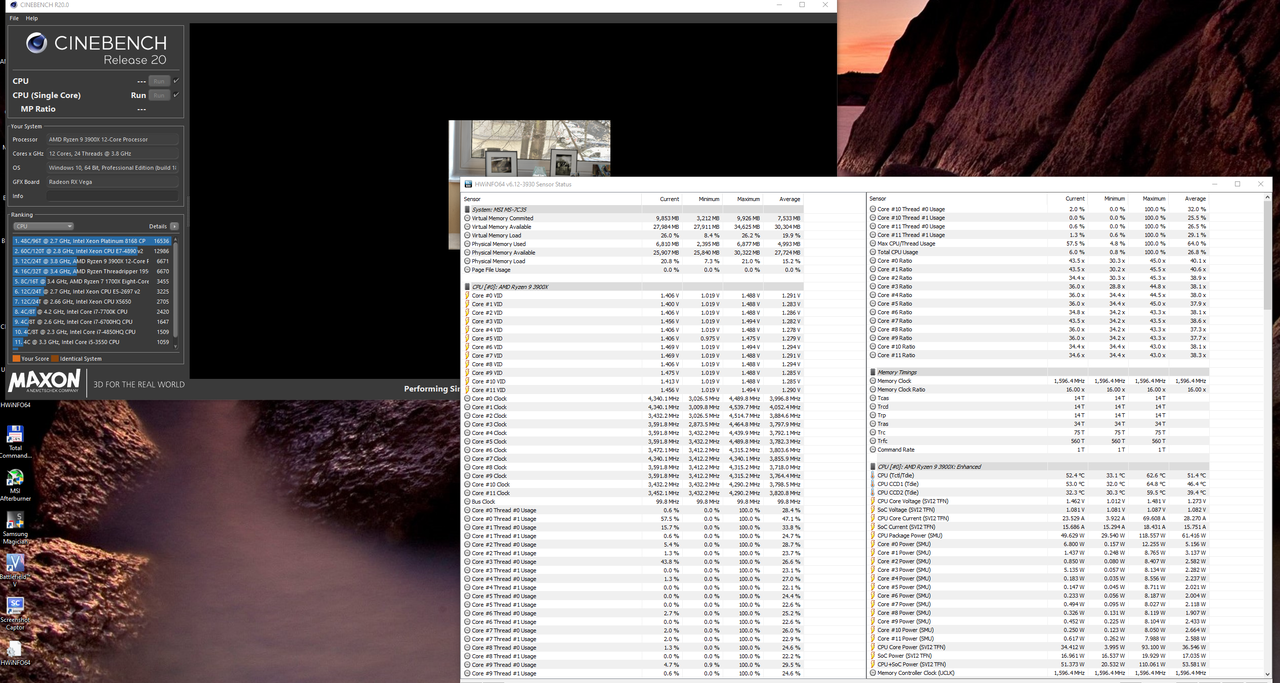Click the HWiNFO64 Sensor Status title icon
Screen dimensions: 1280x683
pyautogui.click(x=467, y=184)
